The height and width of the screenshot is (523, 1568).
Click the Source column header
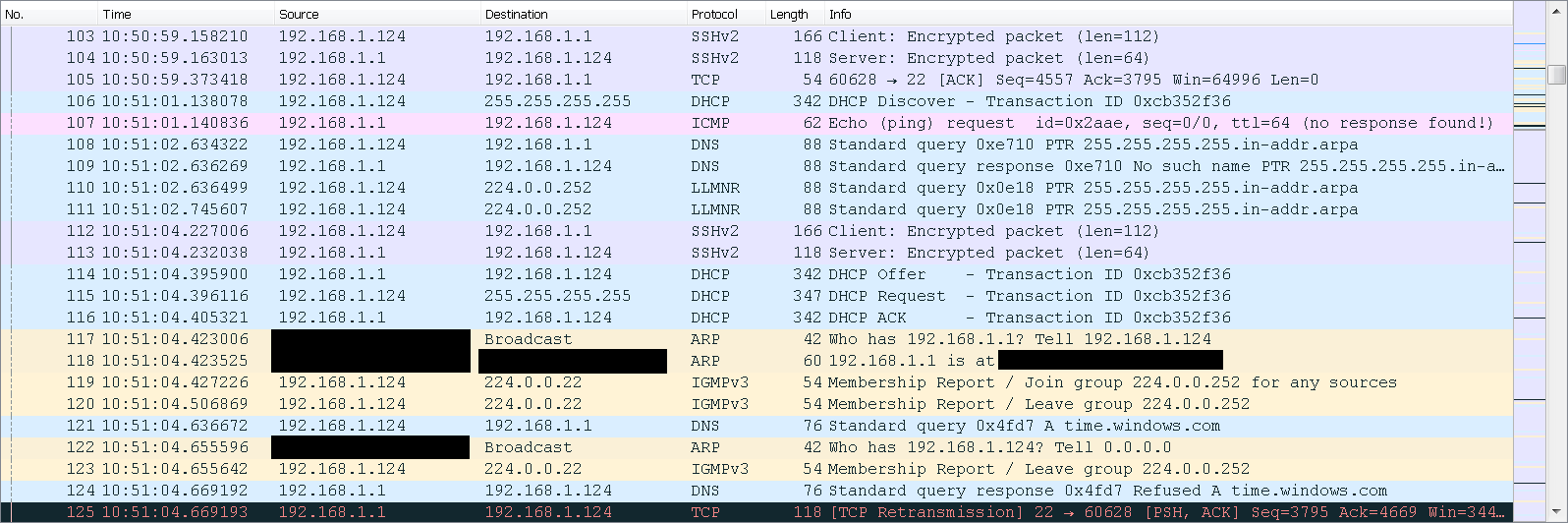377,14
